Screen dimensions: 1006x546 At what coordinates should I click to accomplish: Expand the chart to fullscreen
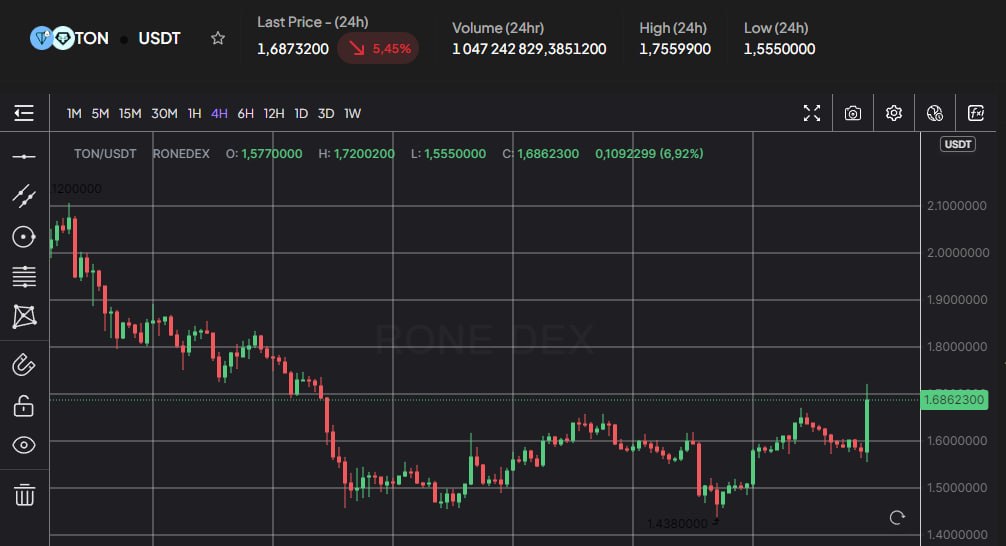pos(812,113)
